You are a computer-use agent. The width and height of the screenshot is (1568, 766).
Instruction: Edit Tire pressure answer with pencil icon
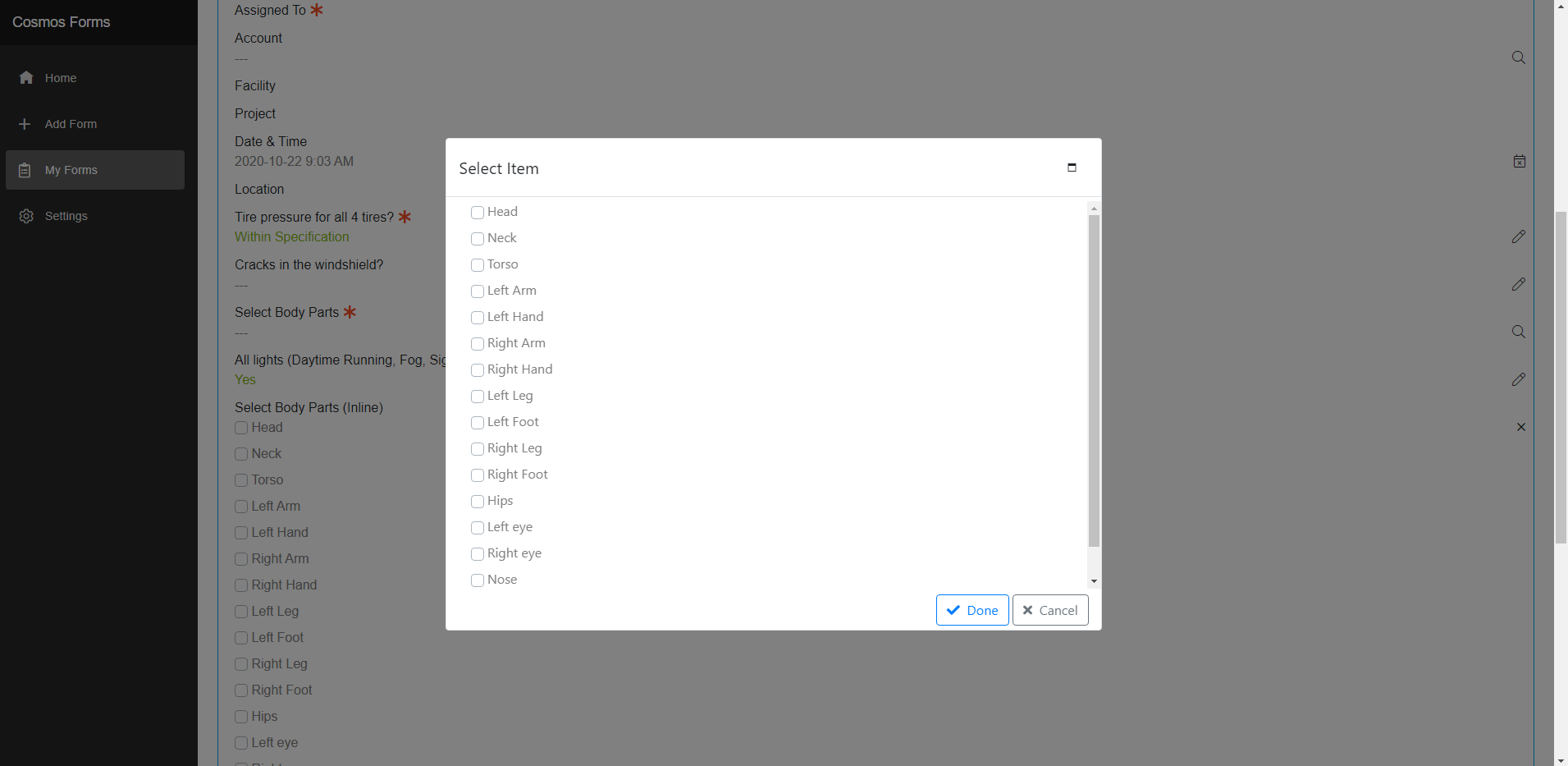pyautogui.click(x=1519, y=236)
